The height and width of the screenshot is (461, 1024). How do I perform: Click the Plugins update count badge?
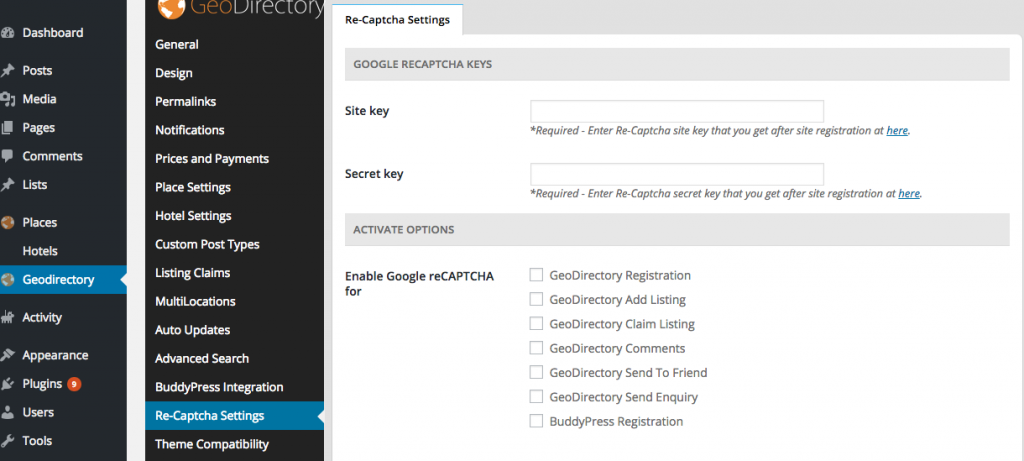(x=74, y=384)
